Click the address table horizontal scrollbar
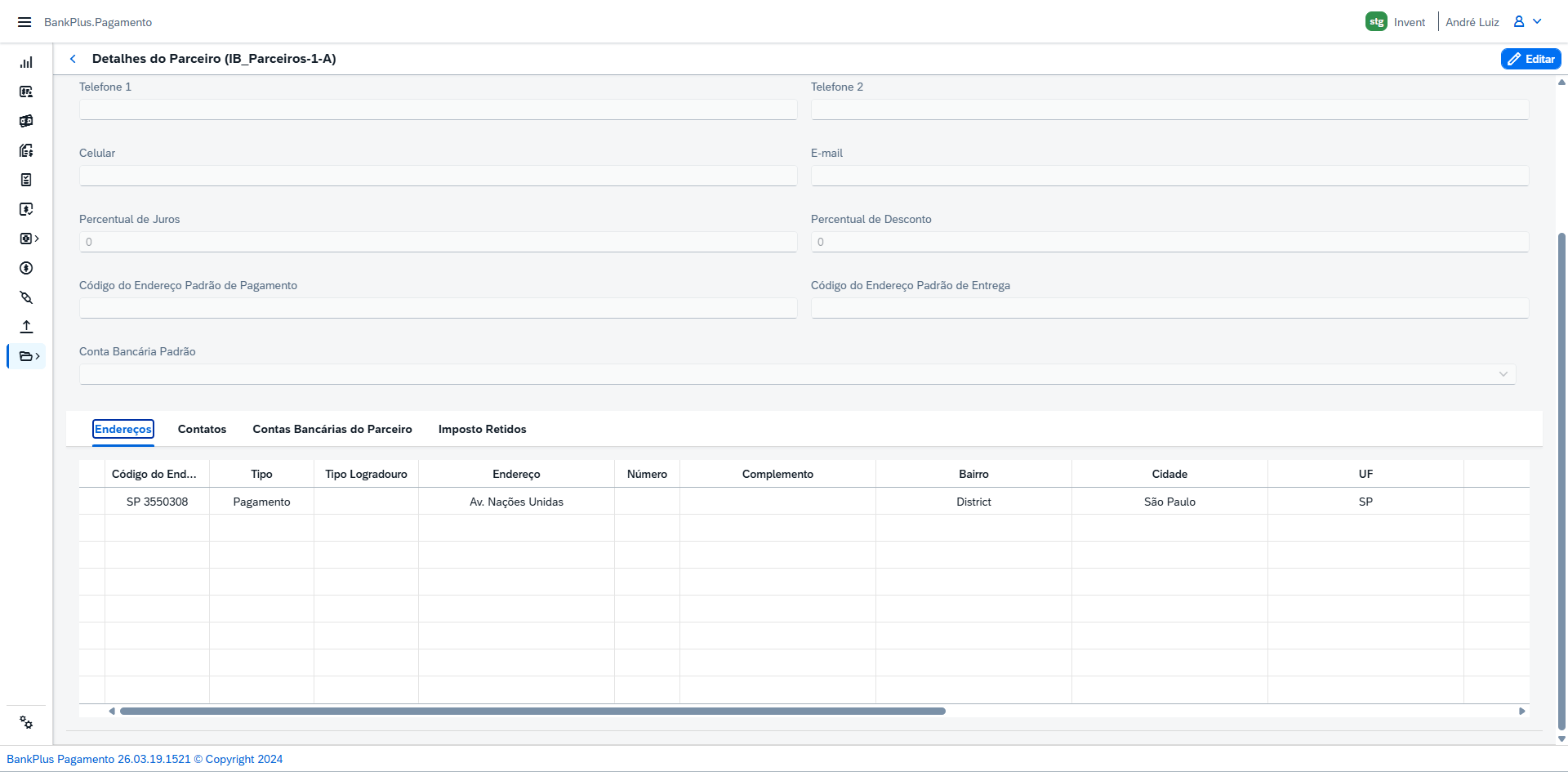This screenshot has width=1568, height=772. coord(532,711)
